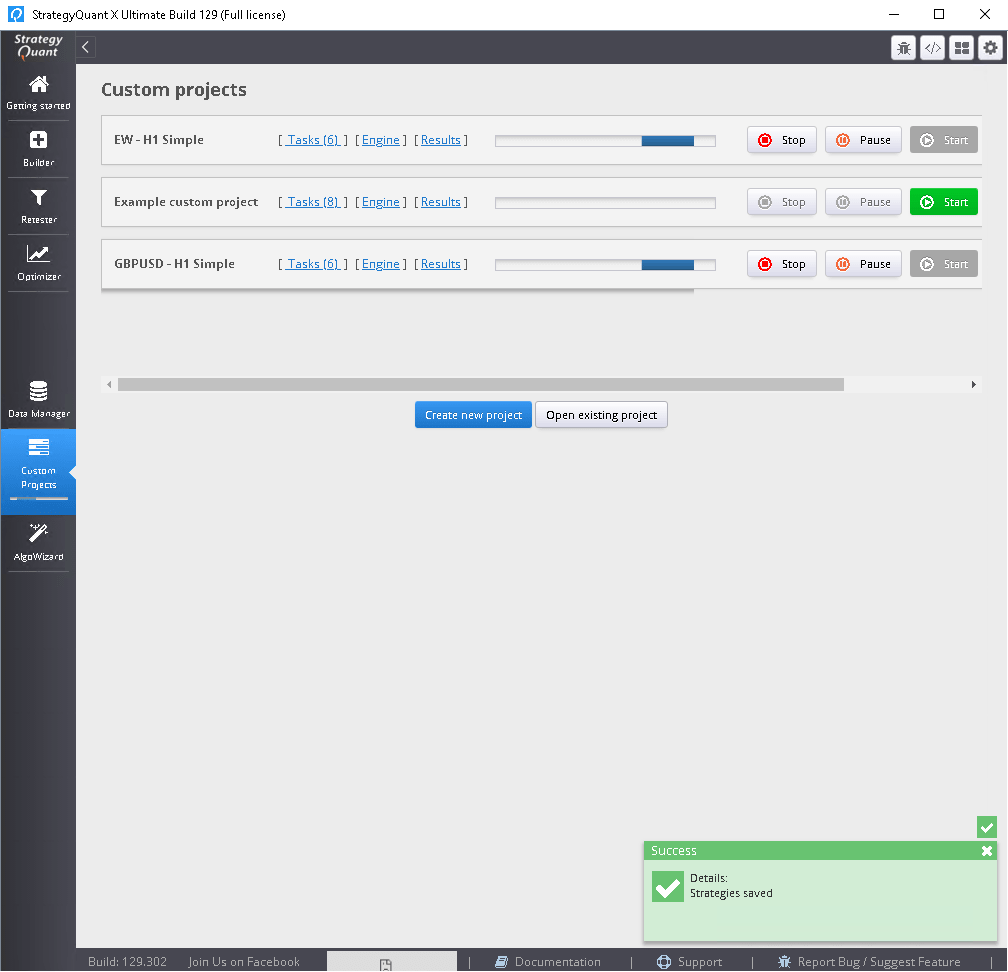1008x972 pixels.
Task: Pause the GBPUSD - H1 Simple project
Action: [863, 264]
